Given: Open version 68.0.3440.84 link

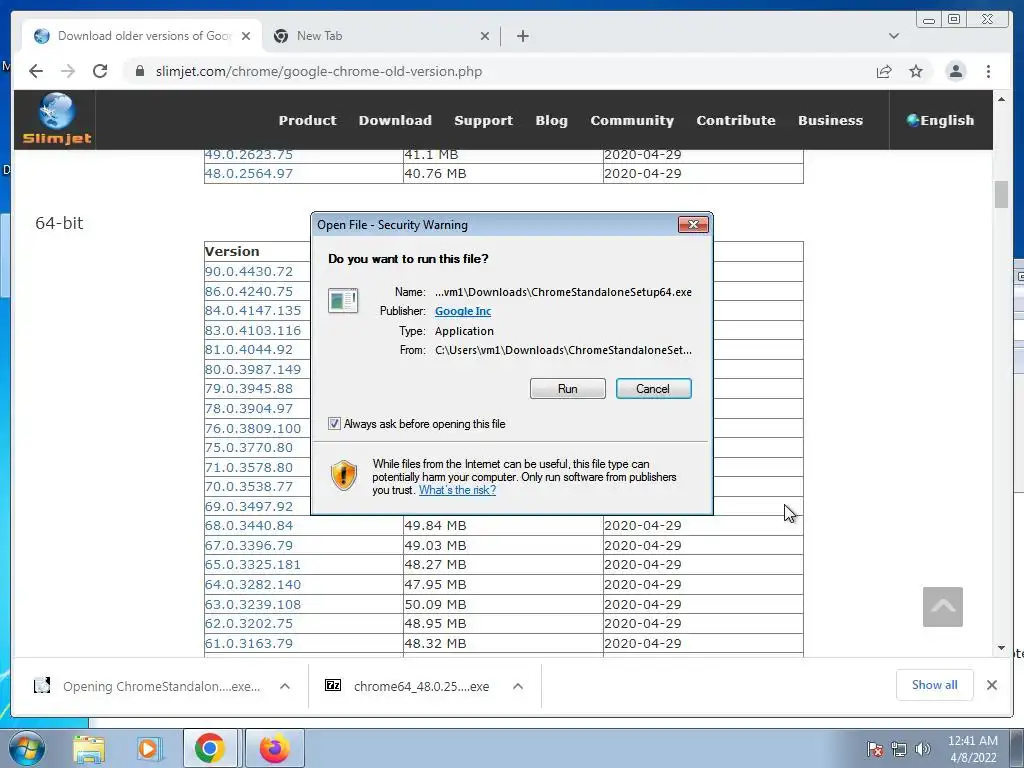Looking at the screenshot, I should pos(249,526).
